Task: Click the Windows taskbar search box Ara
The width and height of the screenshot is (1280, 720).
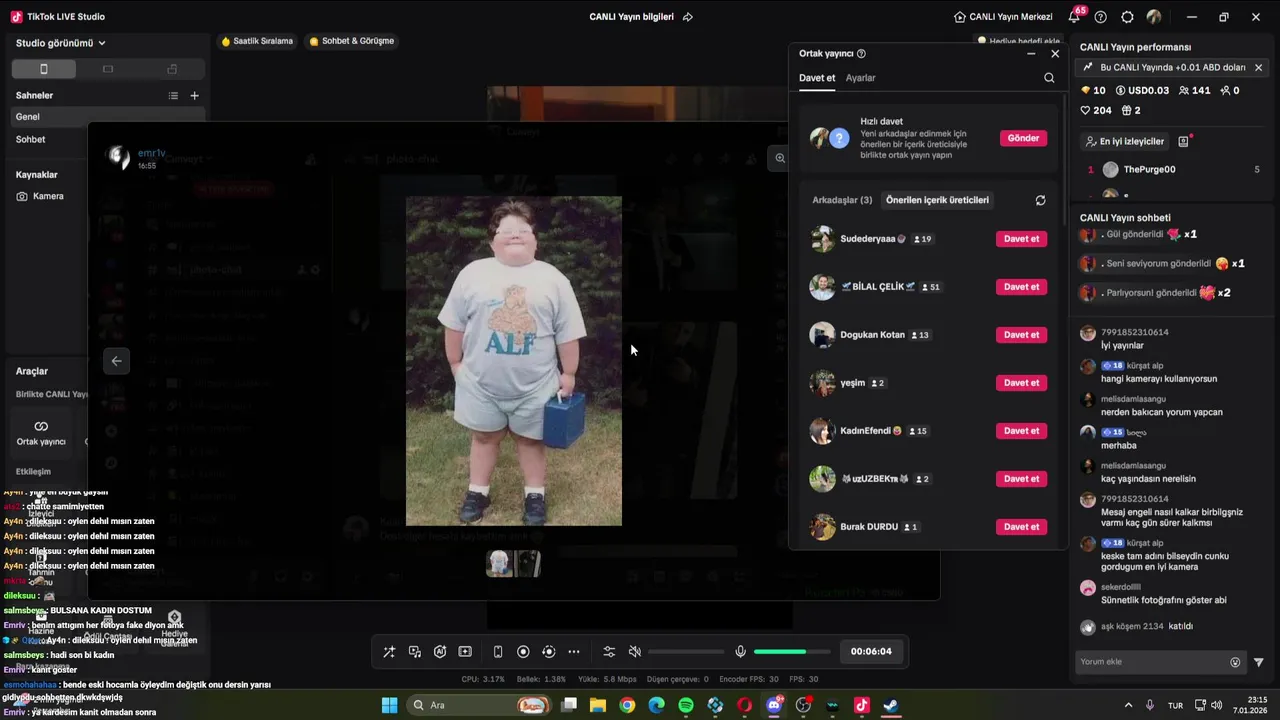Action: (479, 705)
